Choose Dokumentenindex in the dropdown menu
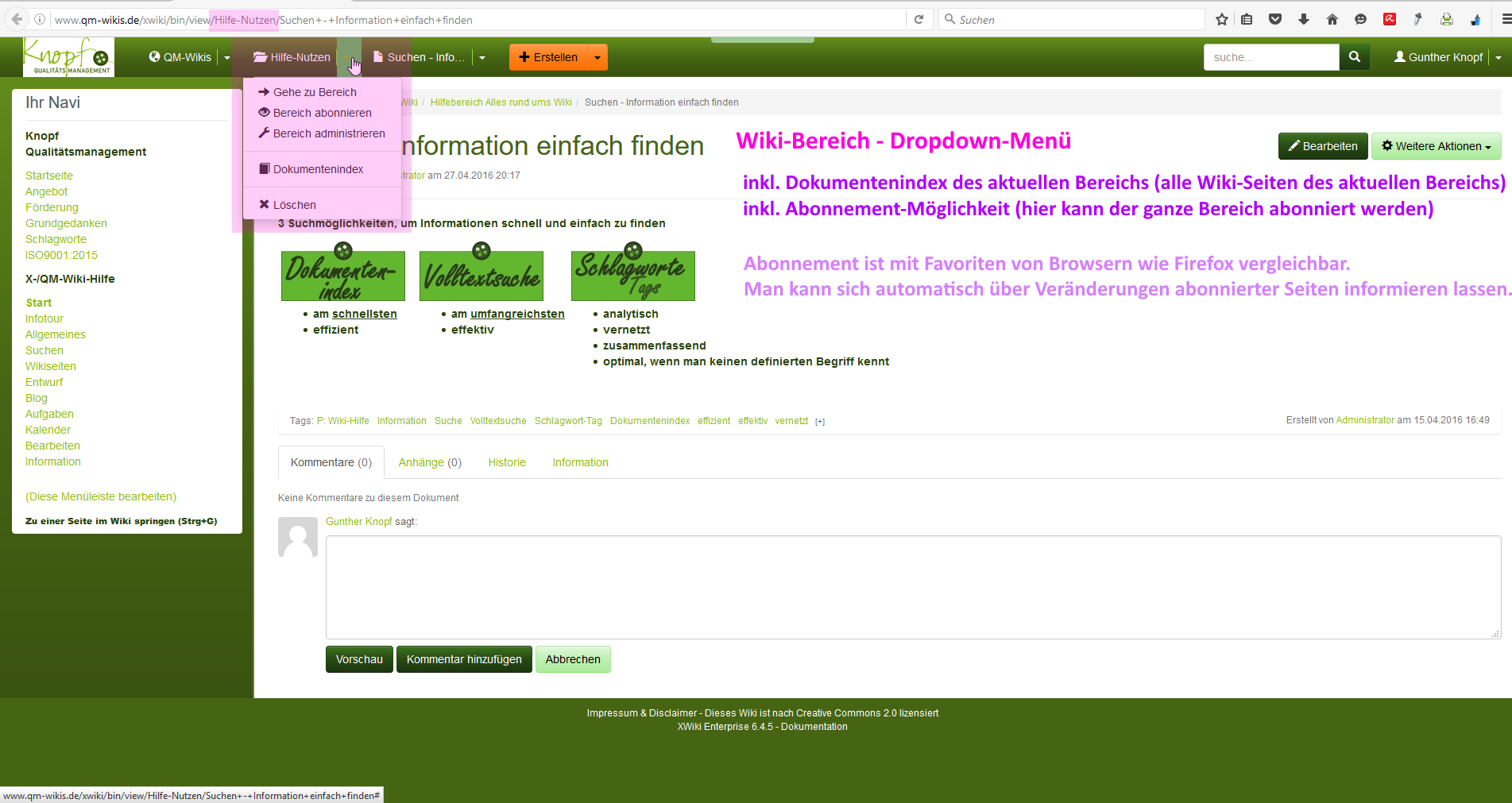 318,169
